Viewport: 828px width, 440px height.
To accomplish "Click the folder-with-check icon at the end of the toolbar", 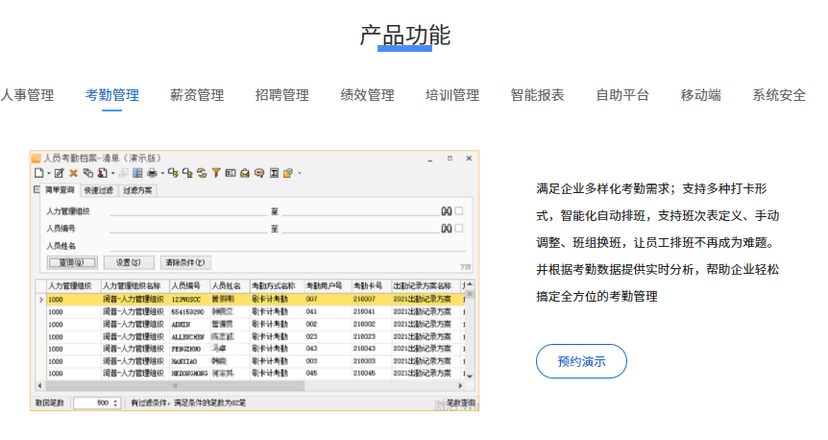I will coord(288,173).
